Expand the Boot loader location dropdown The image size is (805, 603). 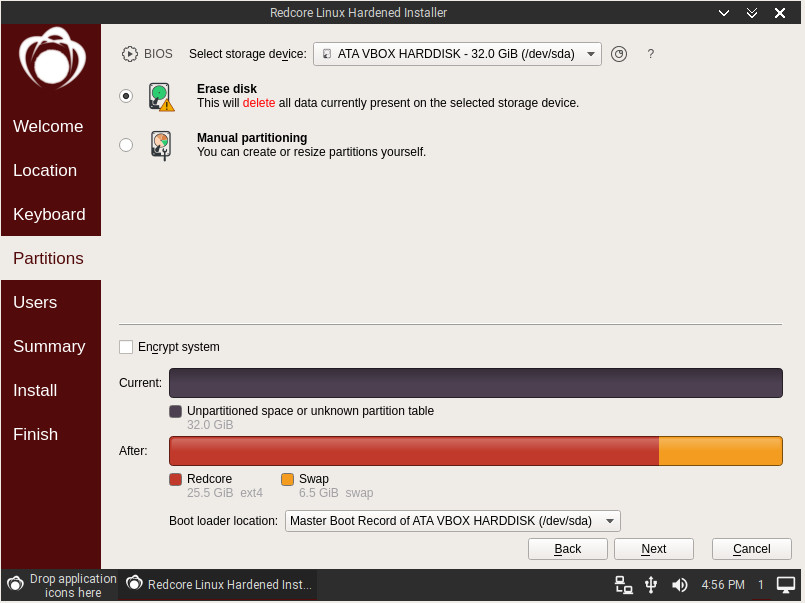click(x=452, y=521)
